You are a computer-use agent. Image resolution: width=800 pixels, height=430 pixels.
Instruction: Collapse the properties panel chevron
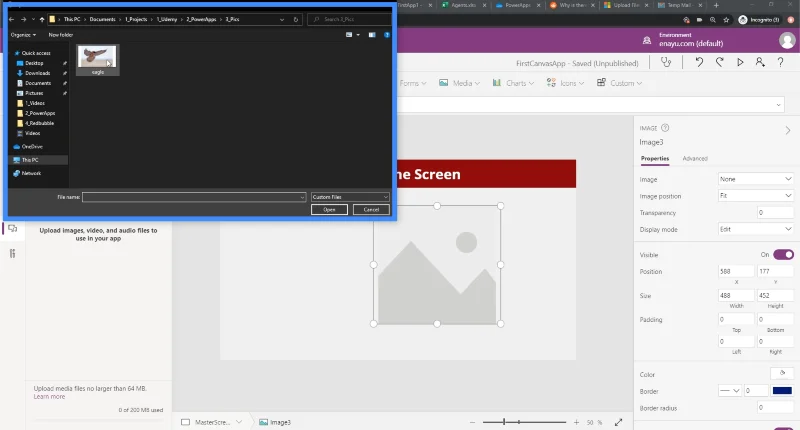click(x=788, y=131)
